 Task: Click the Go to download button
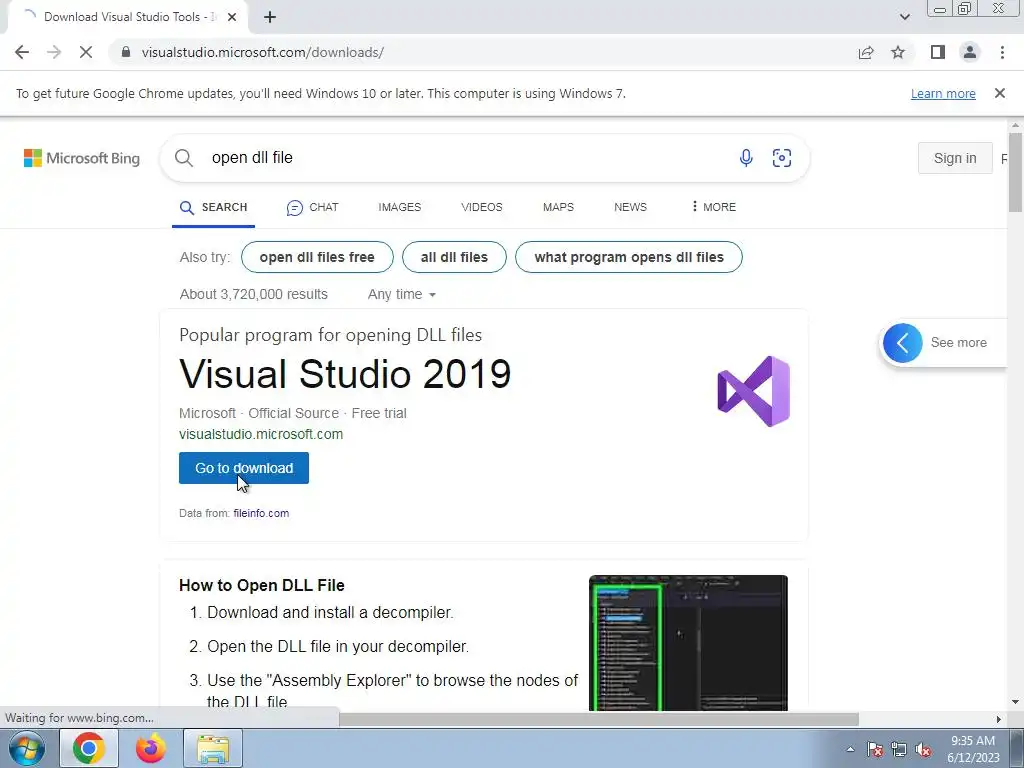pos(244,468)
